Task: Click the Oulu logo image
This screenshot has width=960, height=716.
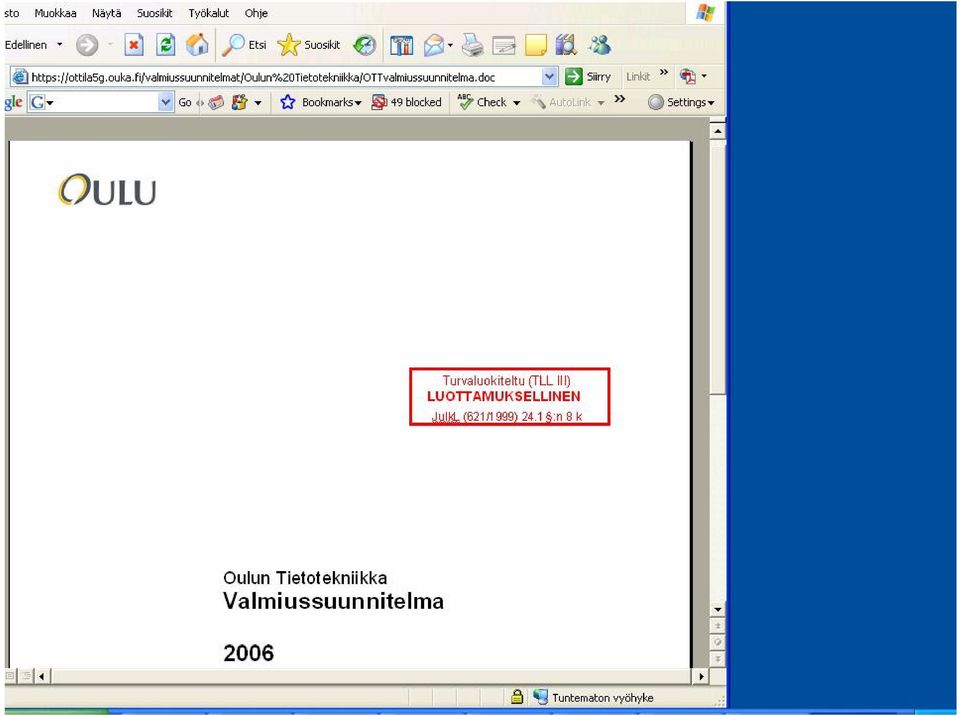Action: click(x=107, y=190)
